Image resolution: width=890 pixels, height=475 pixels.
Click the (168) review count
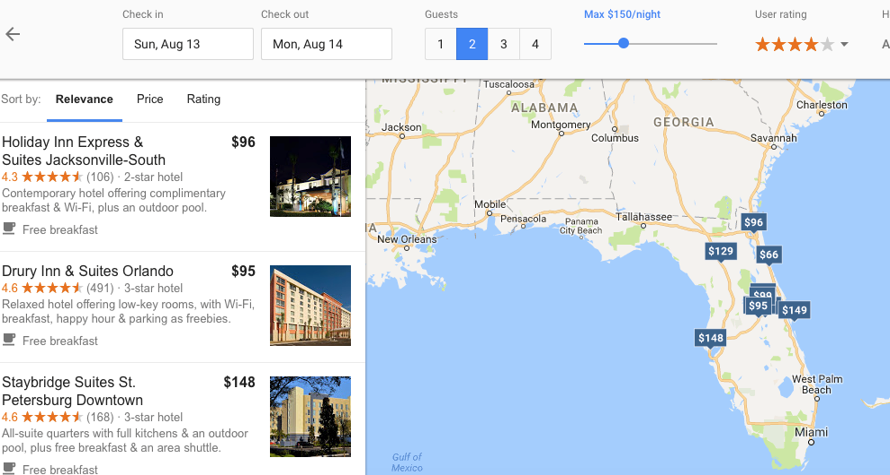100,417
